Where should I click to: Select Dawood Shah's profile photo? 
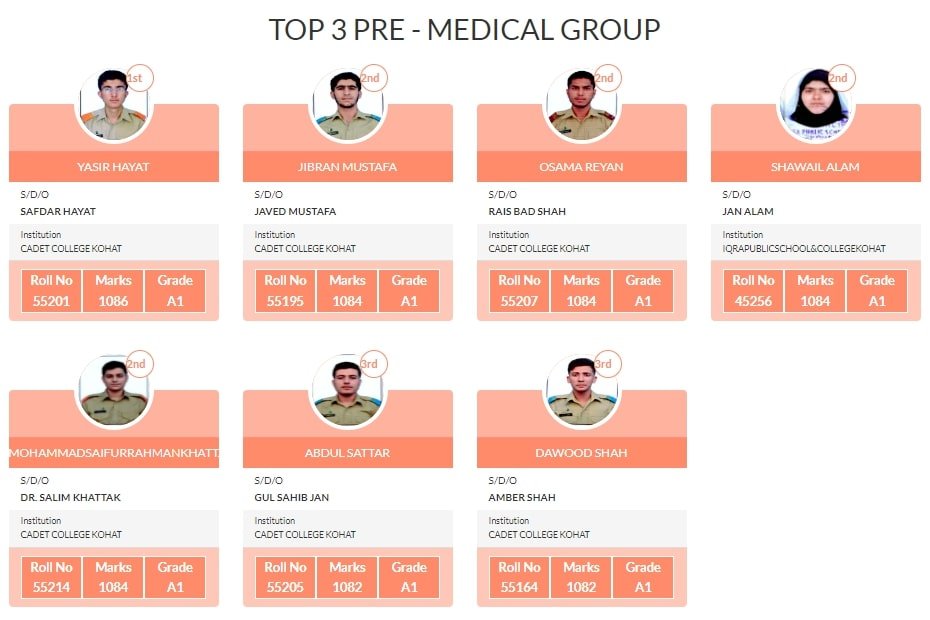[580, 392]
